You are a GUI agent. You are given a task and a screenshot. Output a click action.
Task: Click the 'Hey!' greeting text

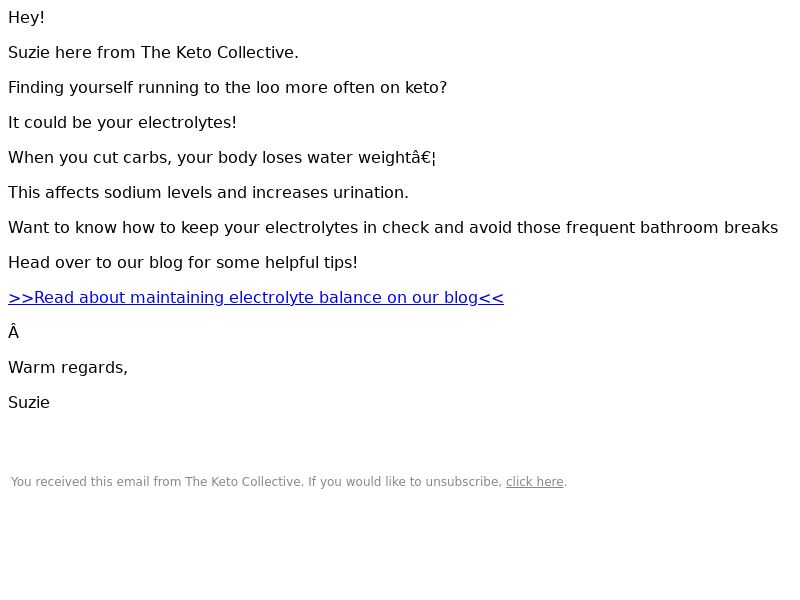pyautogui.click(x=26, y=18)
